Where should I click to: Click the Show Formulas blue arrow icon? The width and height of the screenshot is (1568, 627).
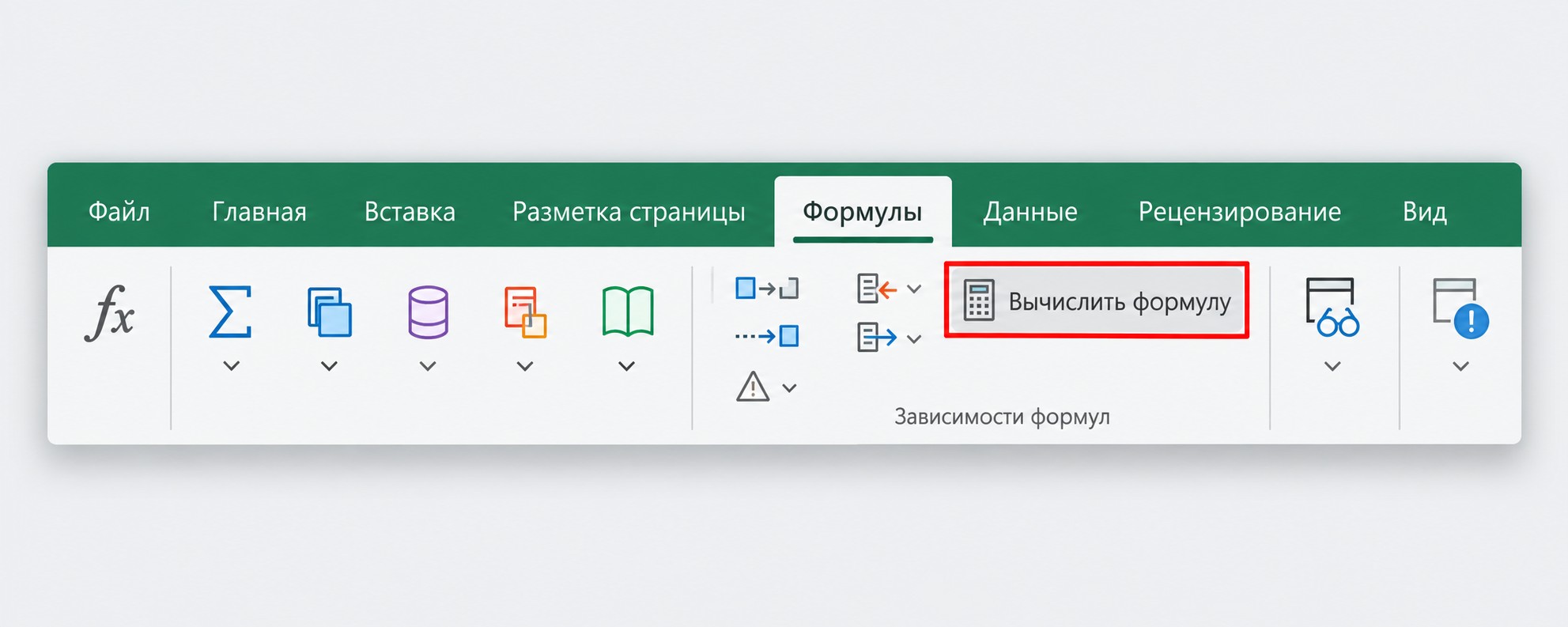coord(877,338)
